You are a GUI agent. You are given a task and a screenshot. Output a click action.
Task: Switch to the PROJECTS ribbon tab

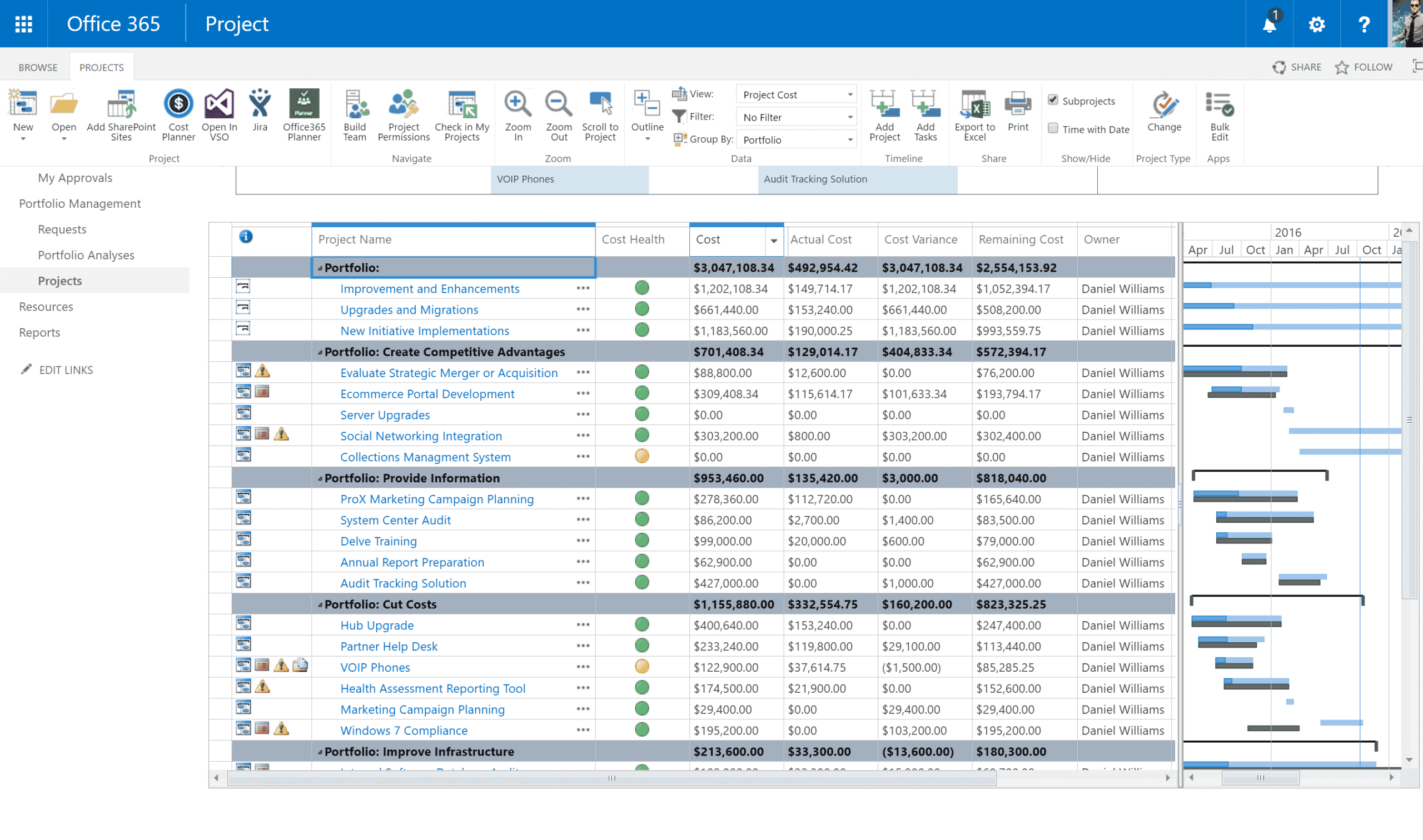pos(101,67)
